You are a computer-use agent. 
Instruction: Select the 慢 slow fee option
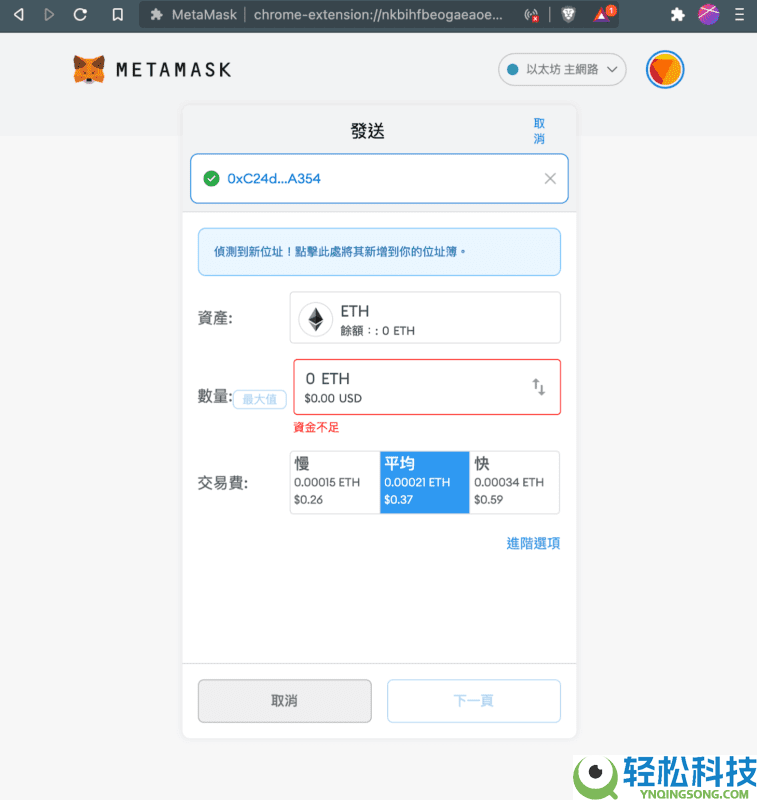tap(335, 482)
